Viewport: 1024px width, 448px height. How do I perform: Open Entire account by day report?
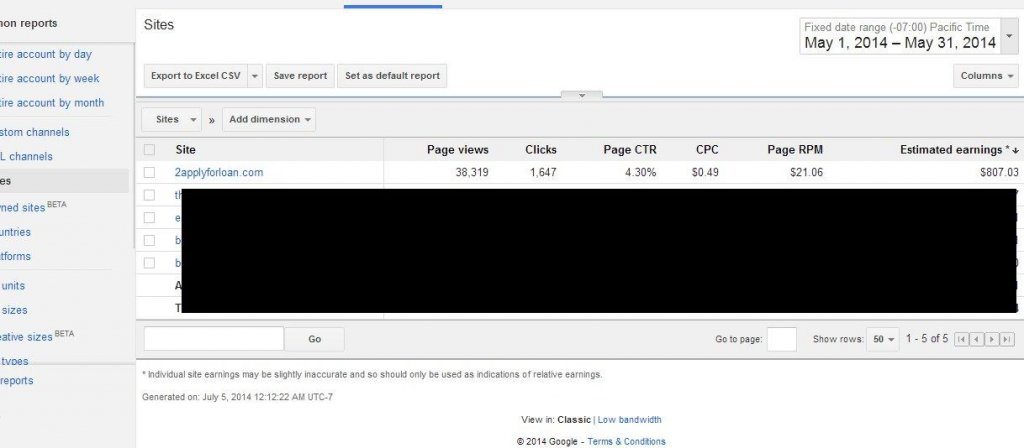click(46, 54)
